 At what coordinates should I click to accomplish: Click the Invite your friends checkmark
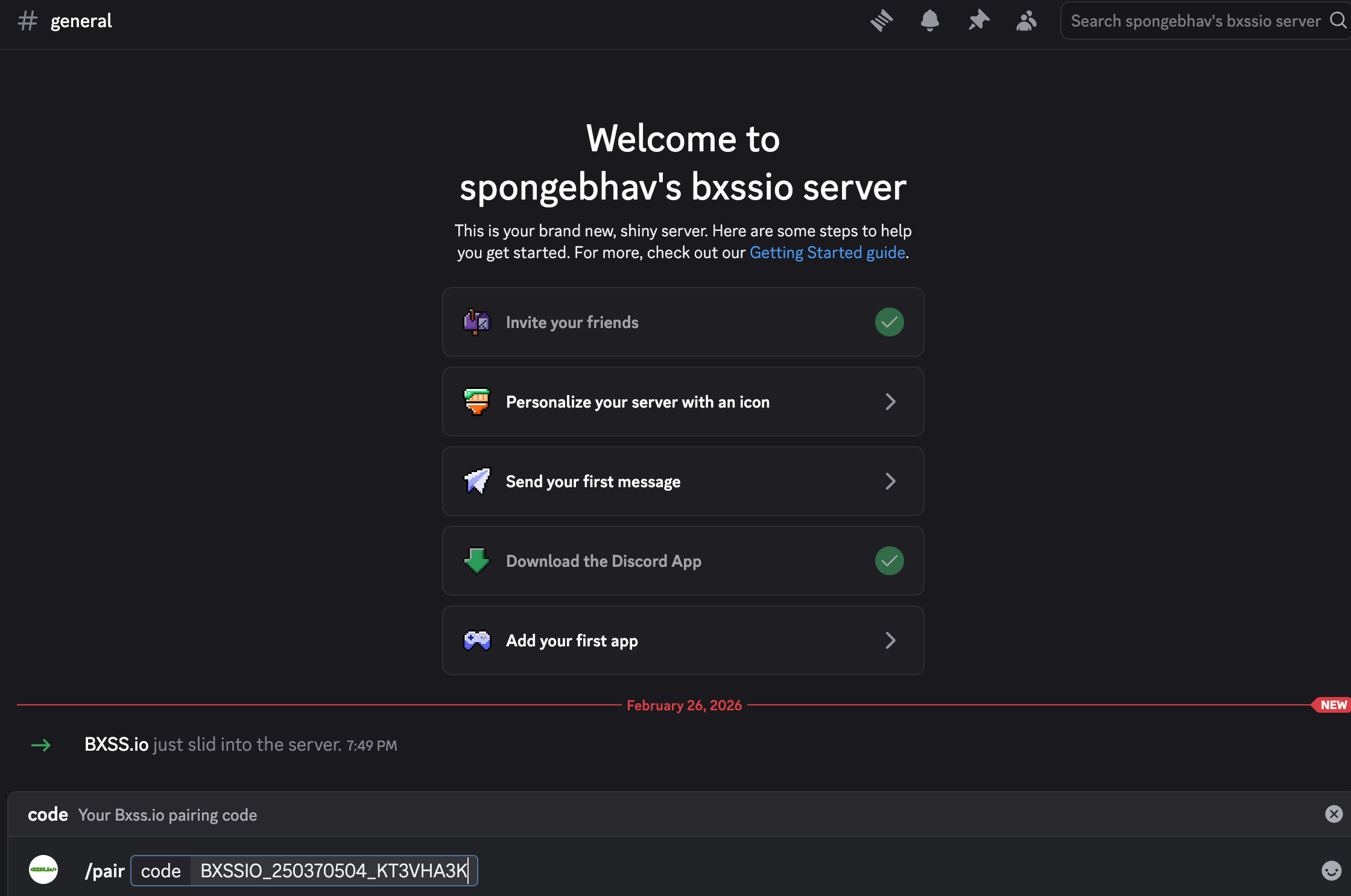889,322
